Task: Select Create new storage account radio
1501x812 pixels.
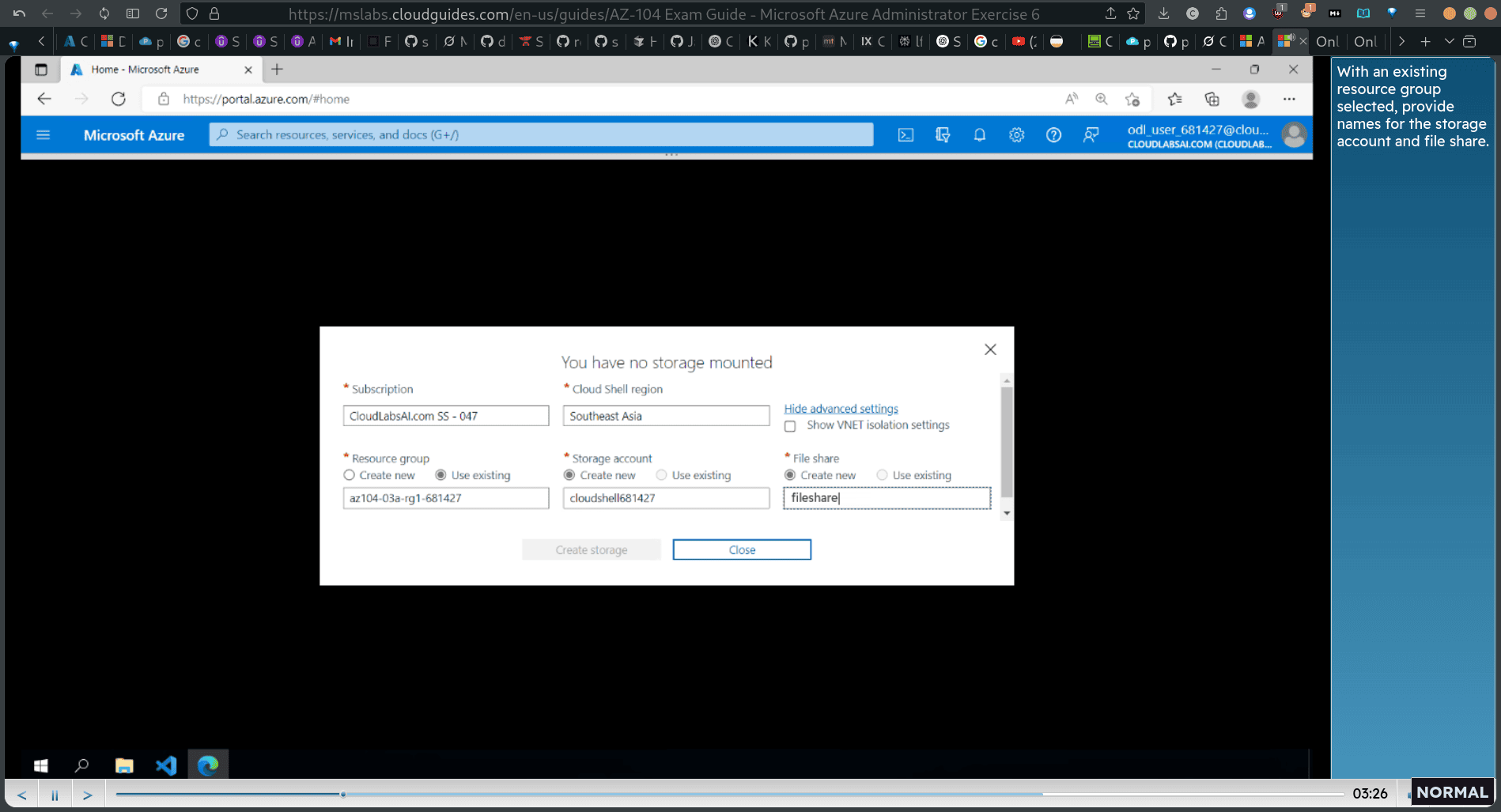Action: click(x=569, y=475)
